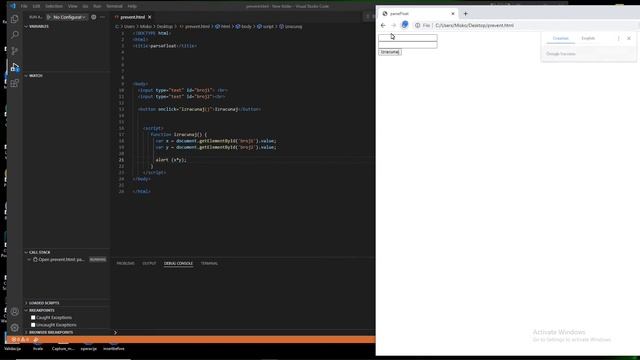The image size is (640, 360).
Task: Open the Explorer view in activity bar
Action: click(x=15, y=19)
